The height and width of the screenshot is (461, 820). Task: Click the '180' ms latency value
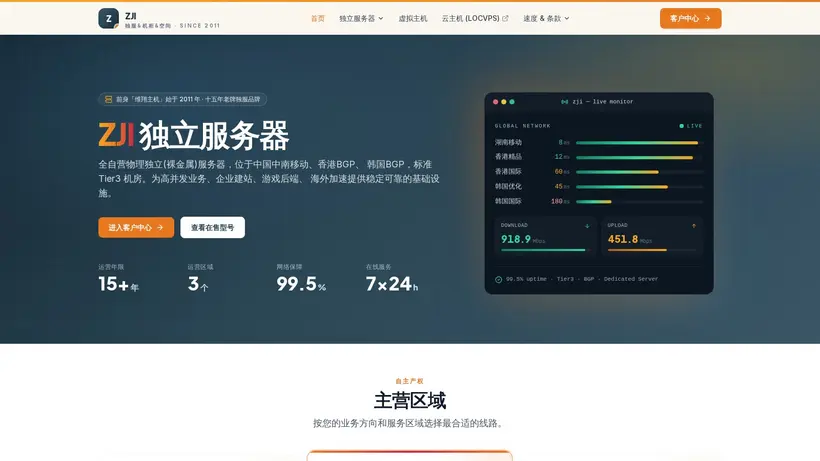click(556, 201)
